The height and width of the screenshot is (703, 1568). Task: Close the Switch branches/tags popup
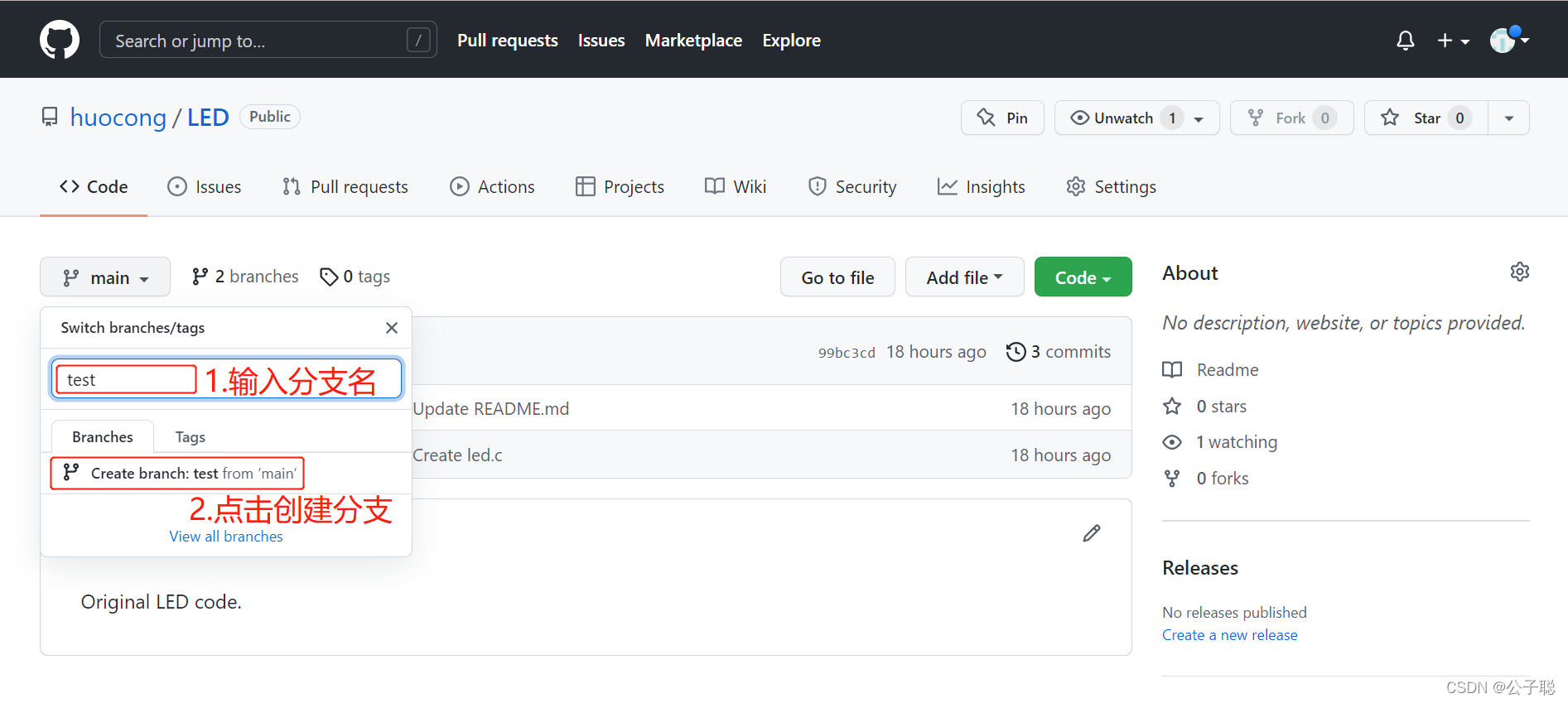coord(392,328)
